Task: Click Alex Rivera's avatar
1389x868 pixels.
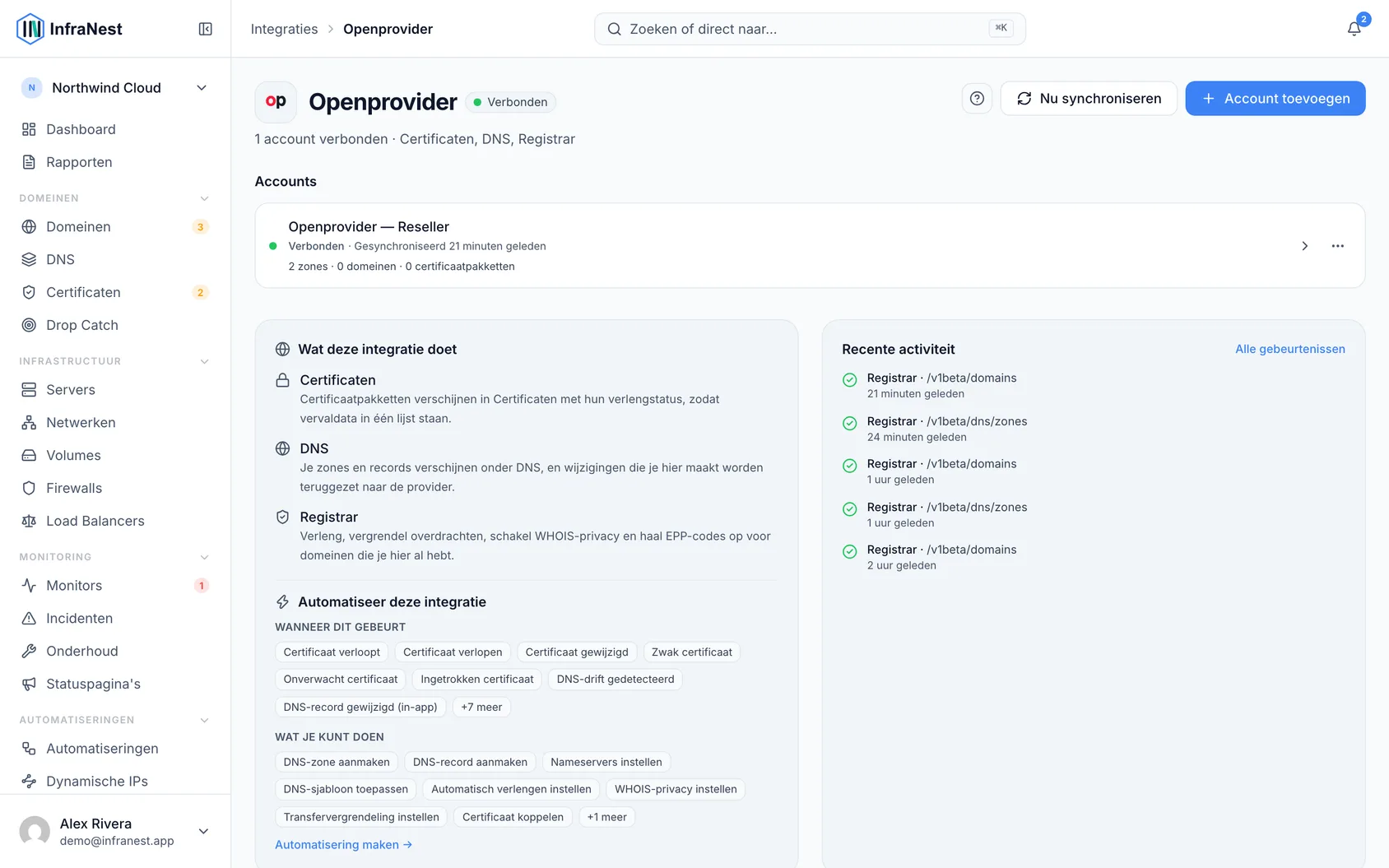Action: tap(35, 831)
